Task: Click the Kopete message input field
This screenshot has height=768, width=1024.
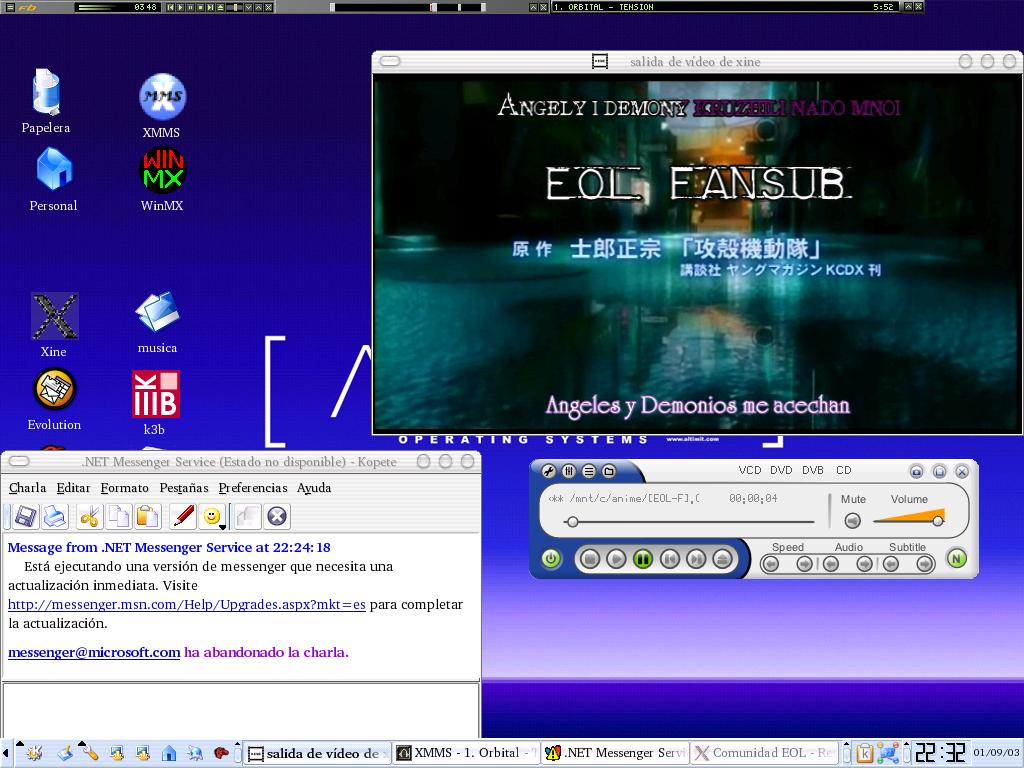Action: (241, 711)
